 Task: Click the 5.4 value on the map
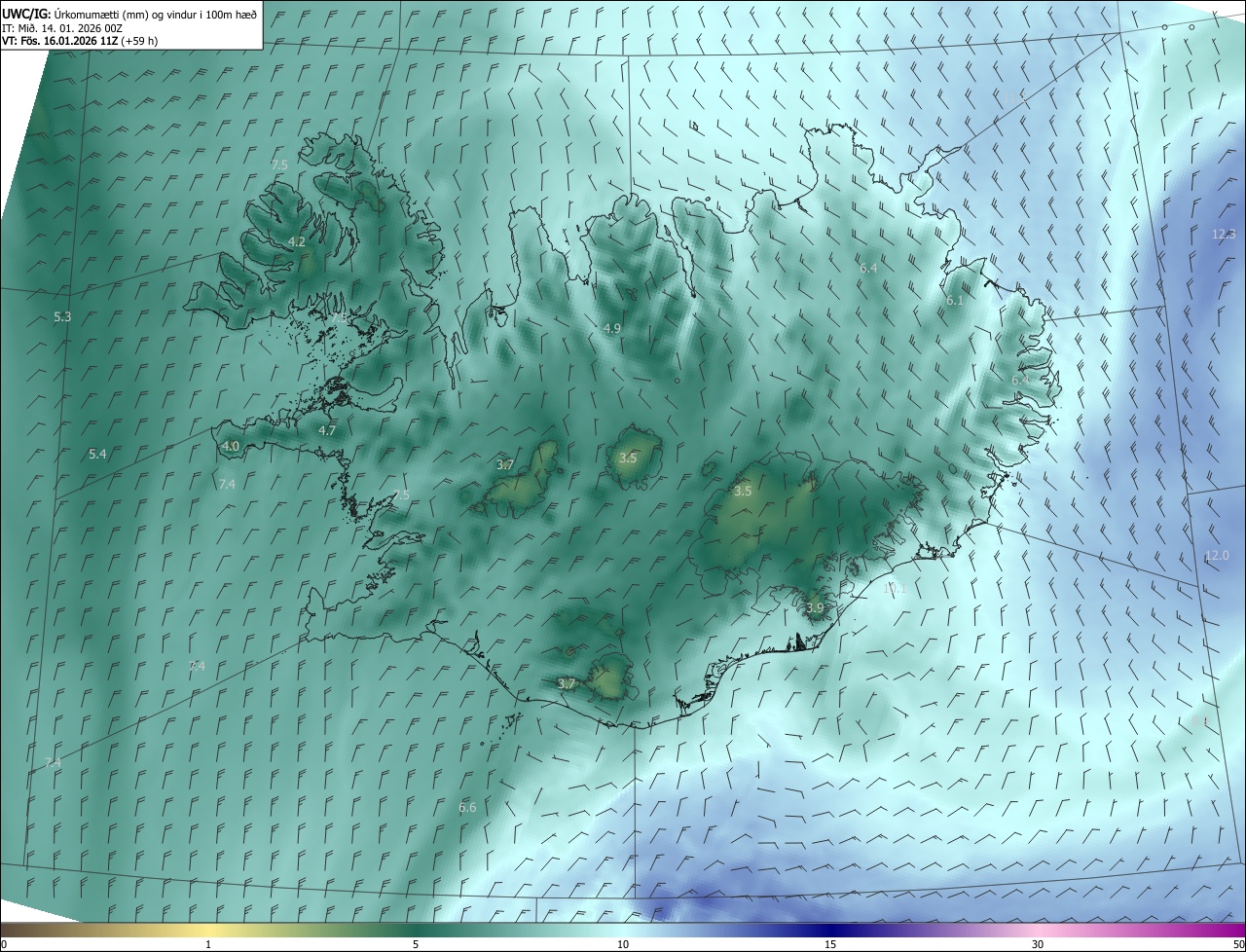tap(97, 455)
